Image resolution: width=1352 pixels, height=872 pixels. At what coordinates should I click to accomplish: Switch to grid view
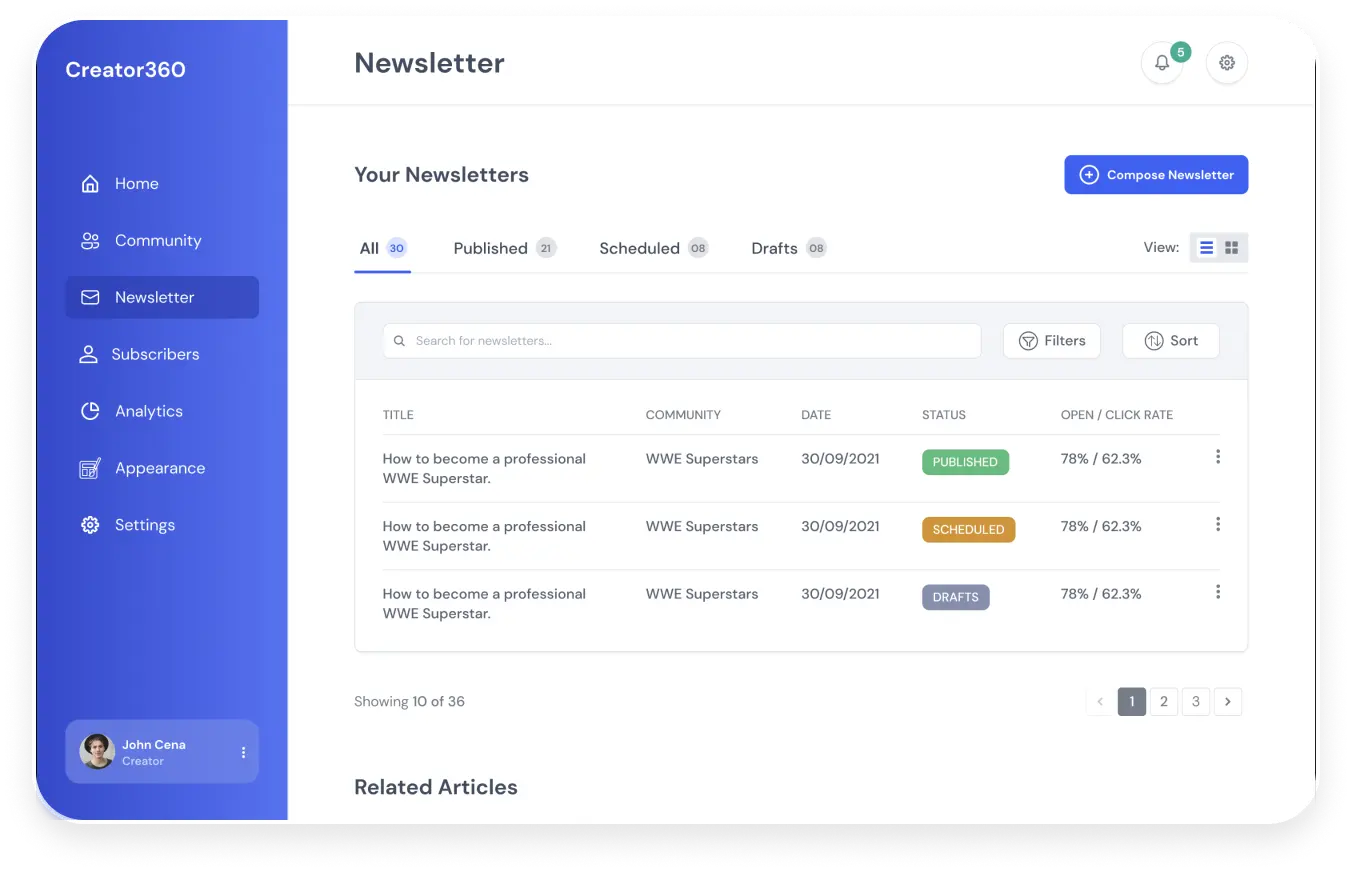tap(1232, 248)
